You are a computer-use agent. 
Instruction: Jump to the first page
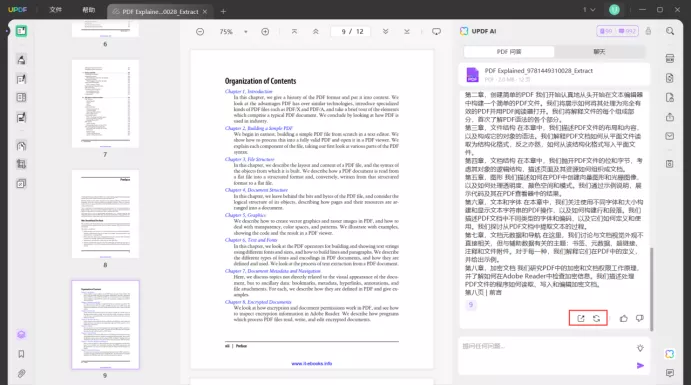pyautogui.click(x=294, y=32)
